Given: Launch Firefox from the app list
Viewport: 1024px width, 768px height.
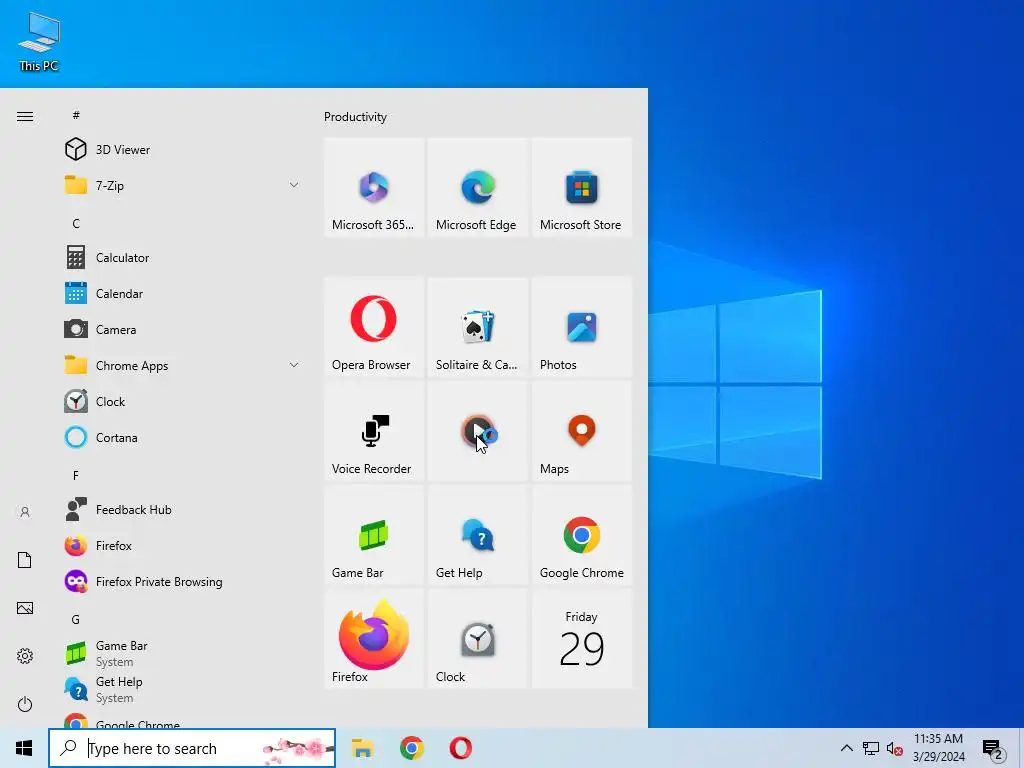Looking at the screenshot, I should pyautogui.click(x=183, y=545).
